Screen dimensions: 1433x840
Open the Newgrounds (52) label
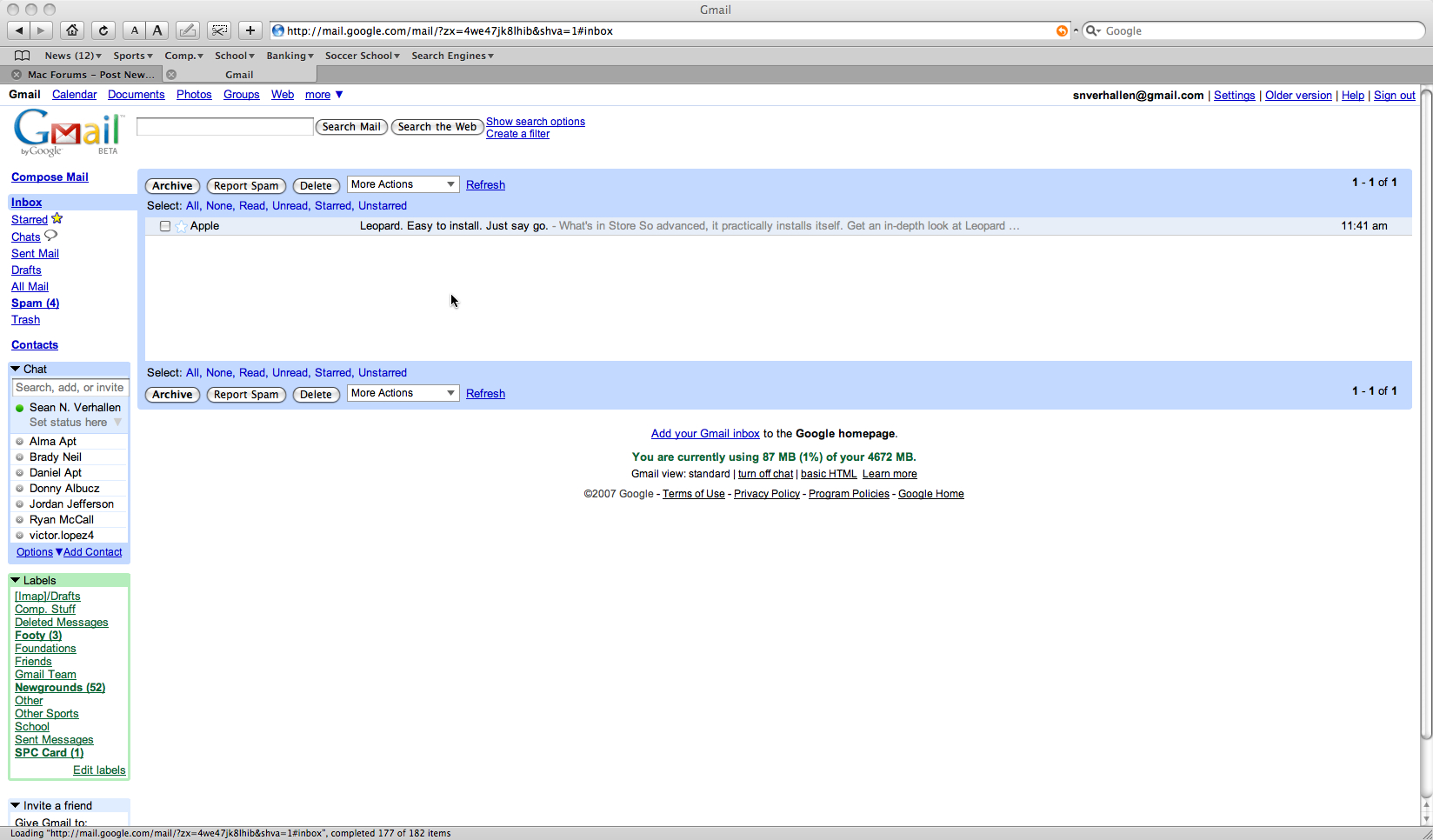[x=60, y=688]
